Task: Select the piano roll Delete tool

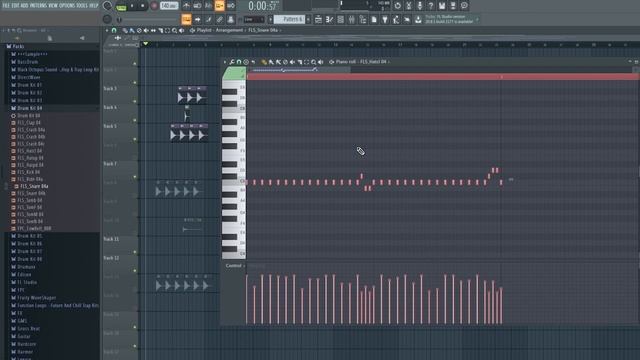Action: click(285, 62)
